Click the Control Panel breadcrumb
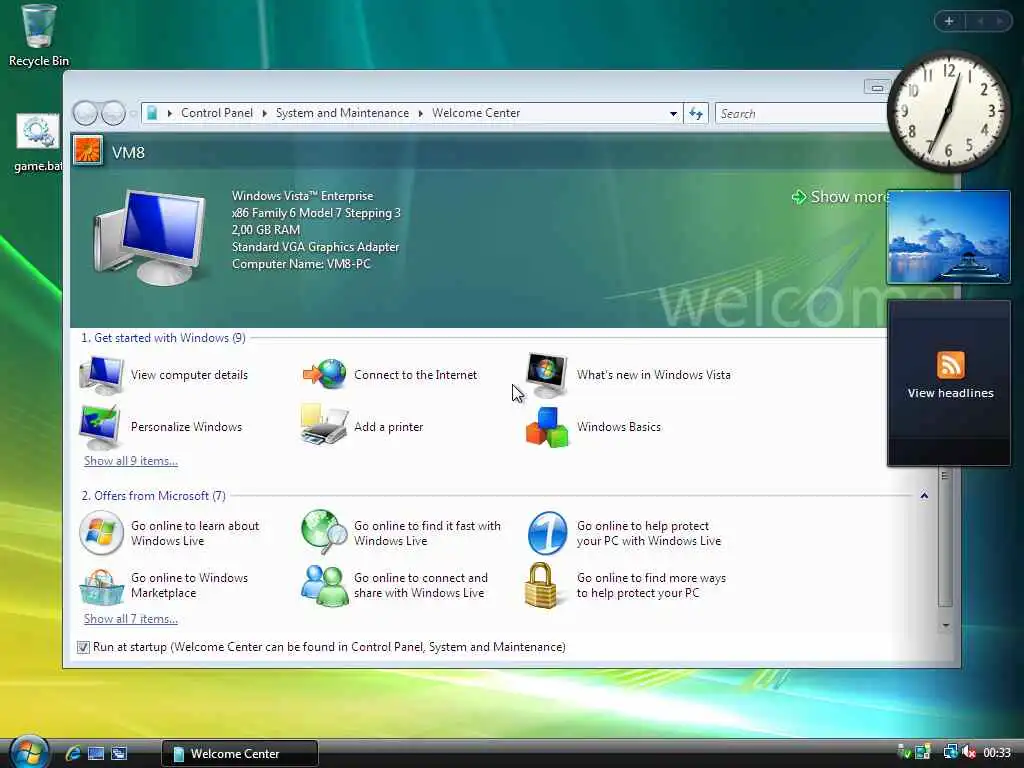 coord(217,113)
